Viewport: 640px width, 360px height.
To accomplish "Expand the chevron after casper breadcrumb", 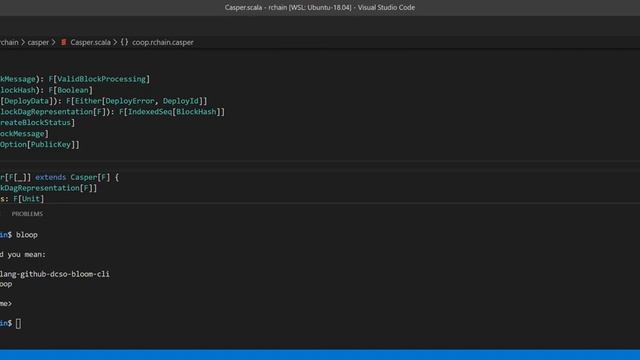I will point(53,42).
